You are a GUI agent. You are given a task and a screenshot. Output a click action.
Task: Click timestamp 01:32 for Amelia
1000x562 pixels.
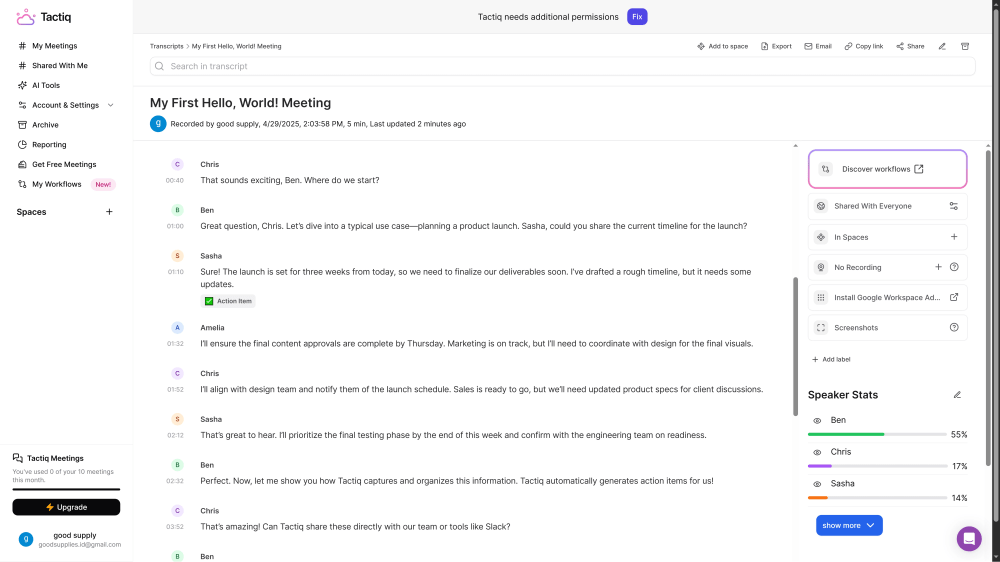click(175, 344)
